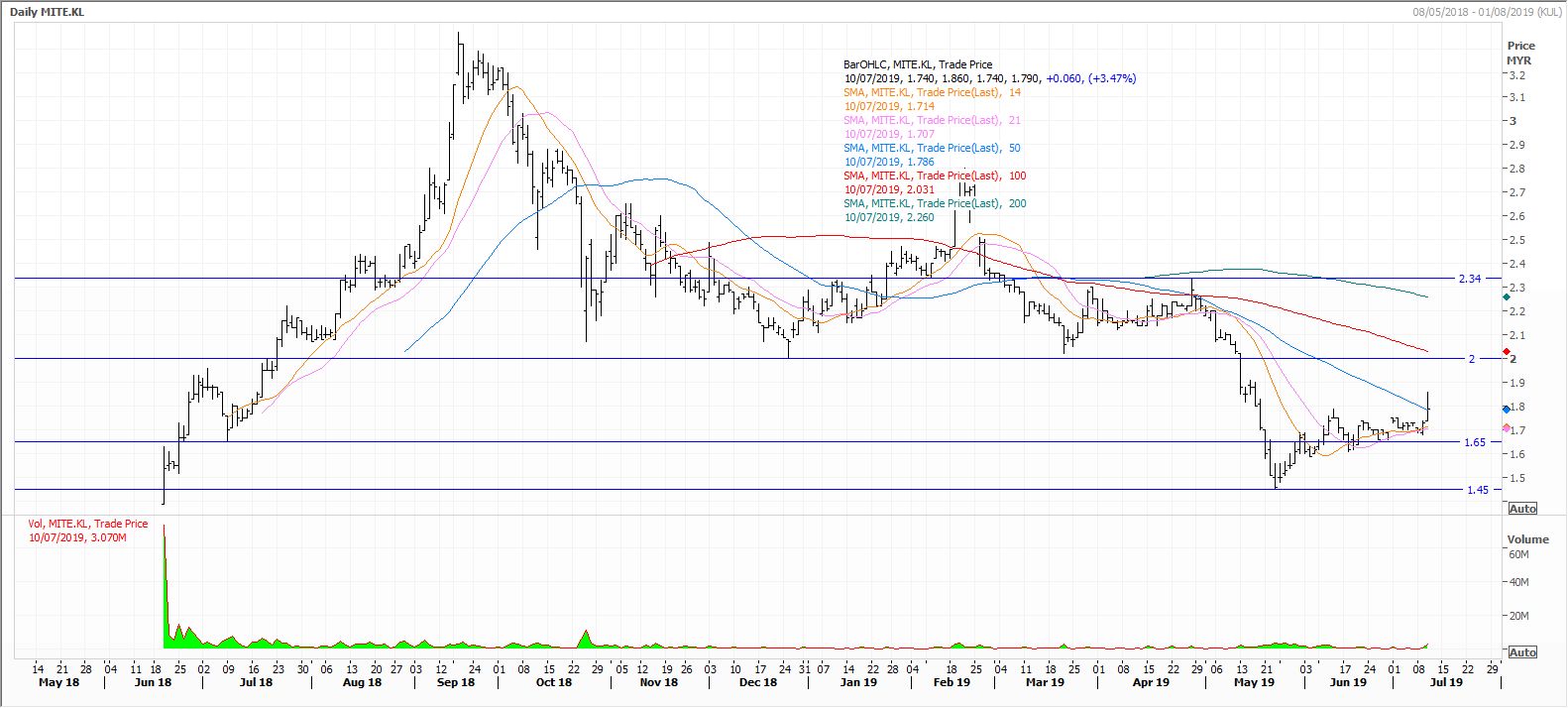This screenshot has width=1568, height=708.
Task: Select the 1.45 horizontal level label
Action: tap(1477, 489)
